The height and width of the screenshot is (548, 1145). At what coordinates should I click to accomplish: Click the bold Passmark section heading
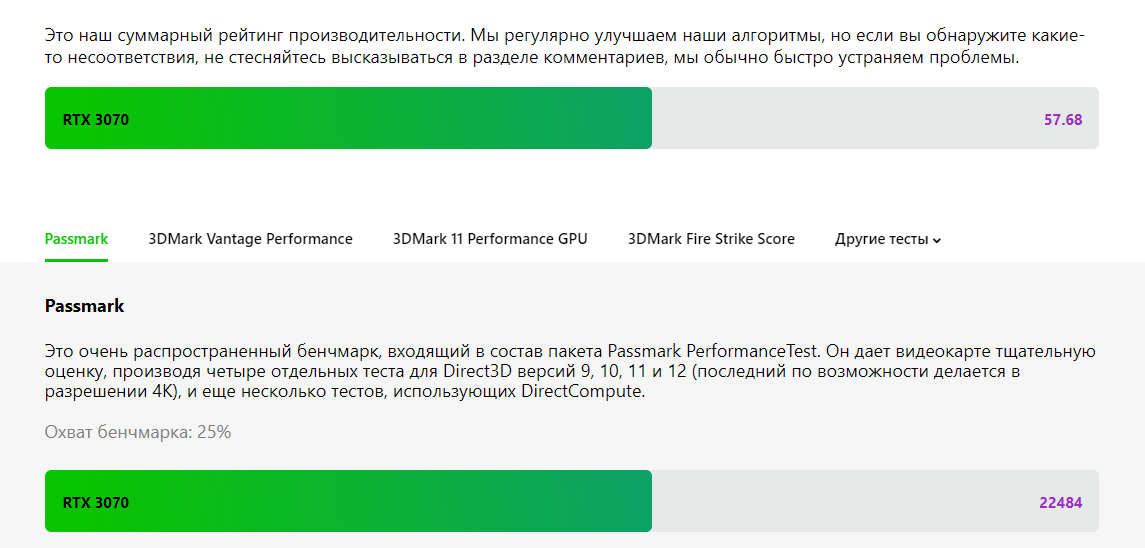pyautogui.click(x=85, y=306)
